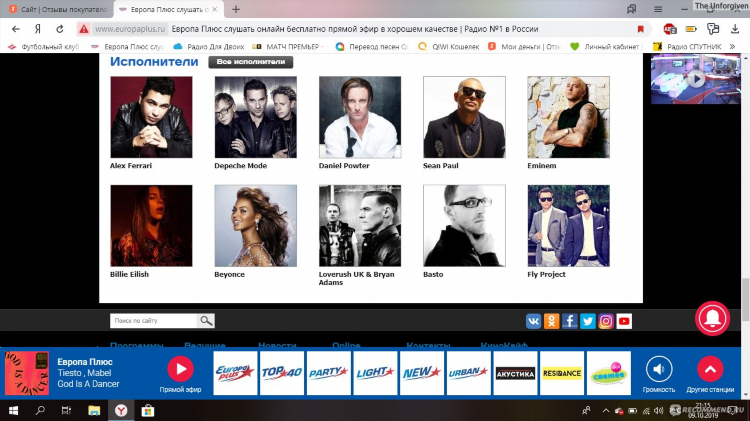The width and height of the screenshot is (750, 421).
Task: Reload the page with the refresh icon
Action: pos(59,29)
